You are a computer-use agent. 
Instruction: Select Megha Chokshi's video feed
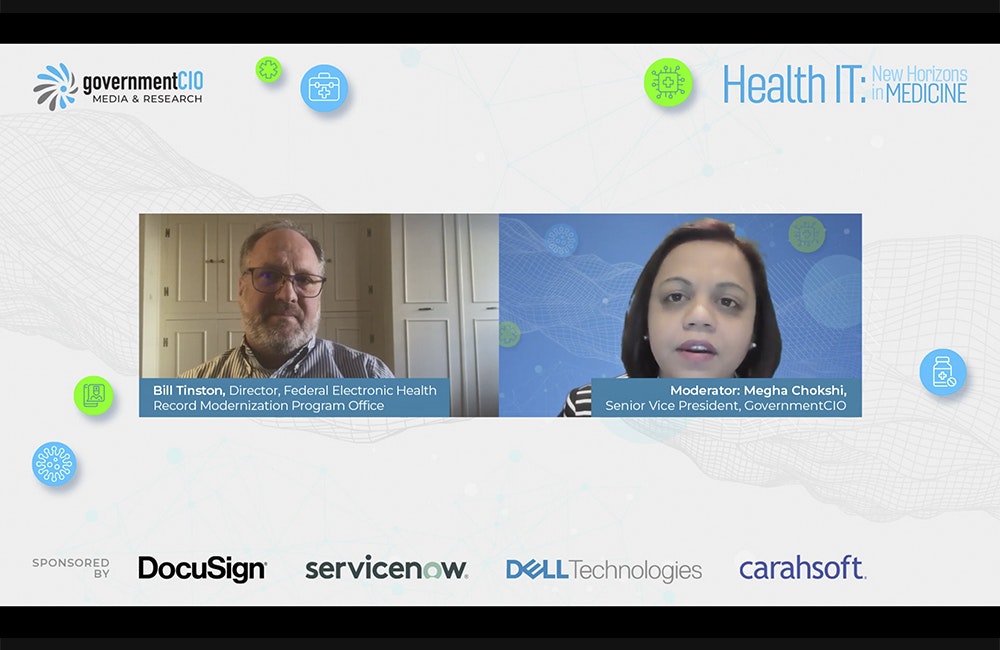(680, 295)
